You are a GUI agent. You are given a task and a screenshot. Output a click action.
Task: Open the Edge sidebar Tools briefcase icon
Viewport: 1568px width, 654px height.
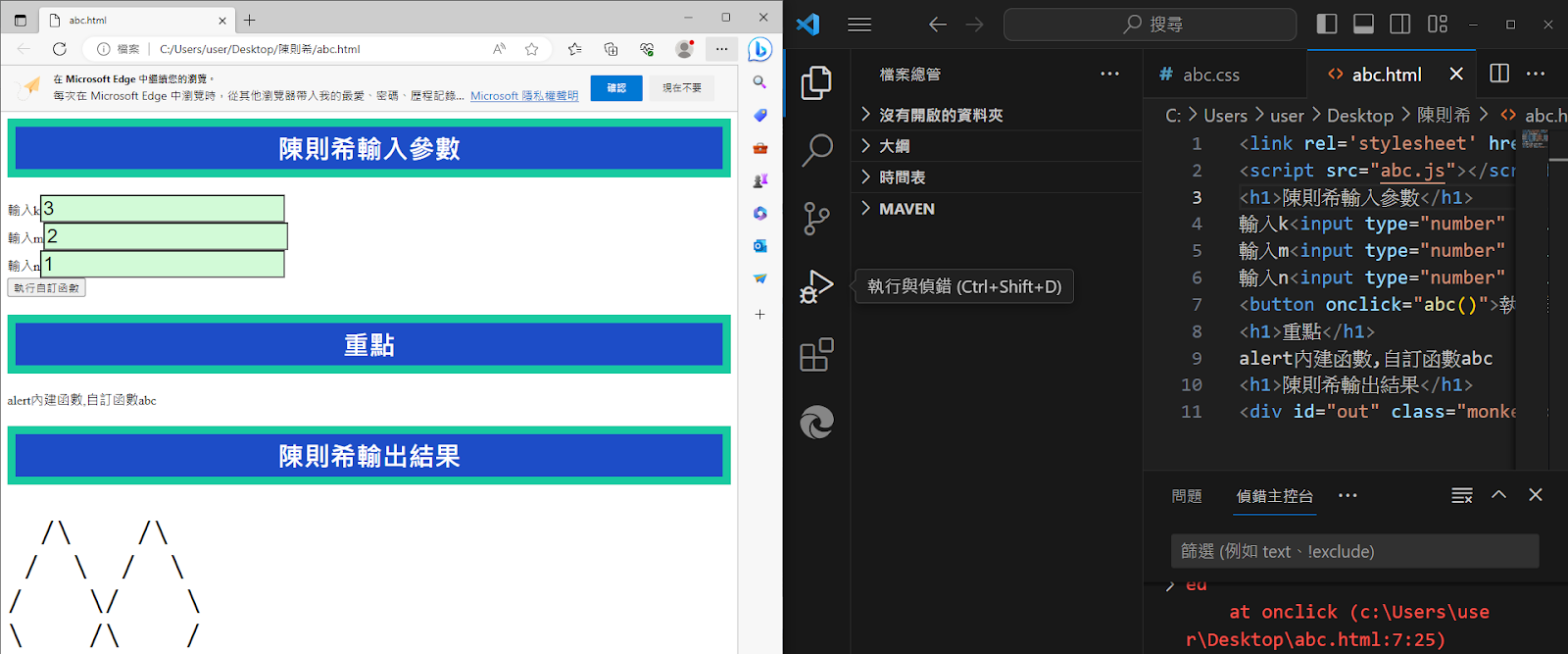point(759,148)
